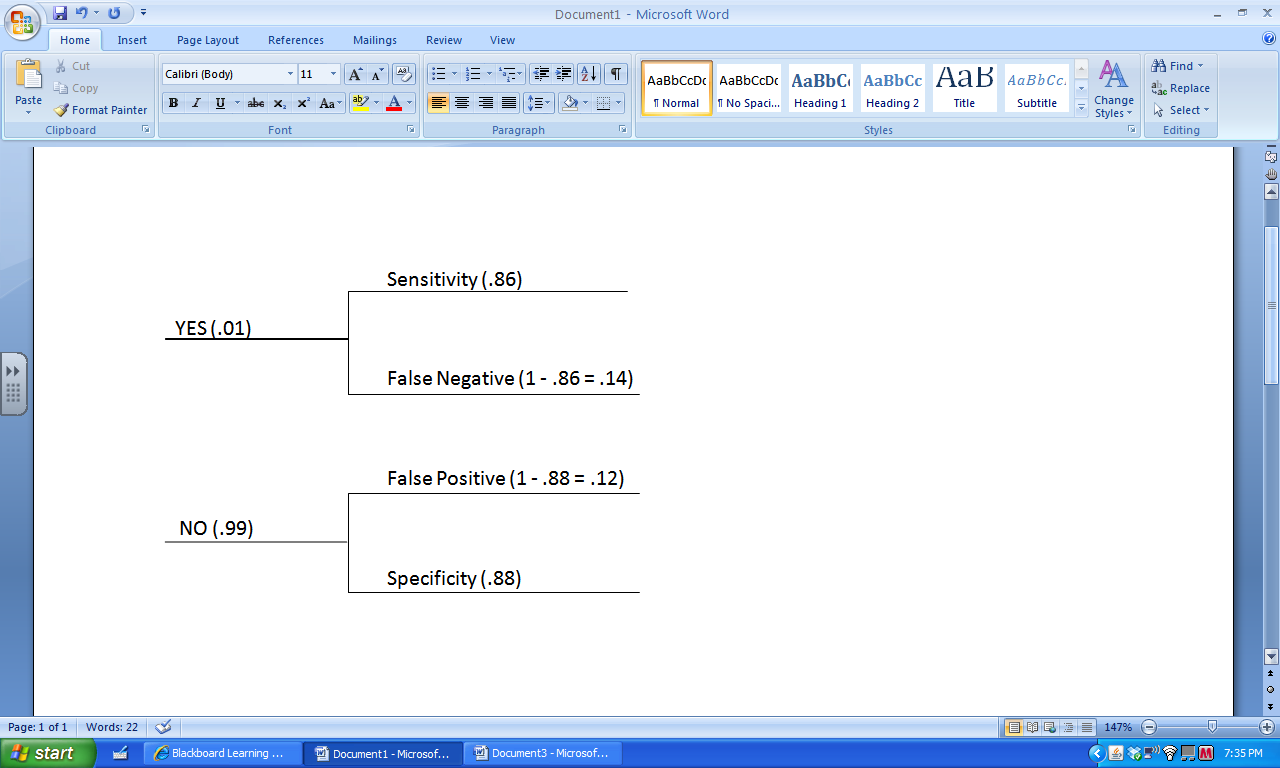Decrease paragraph indent
Viewport: 1280px width, 768px height.
point(541,74)
